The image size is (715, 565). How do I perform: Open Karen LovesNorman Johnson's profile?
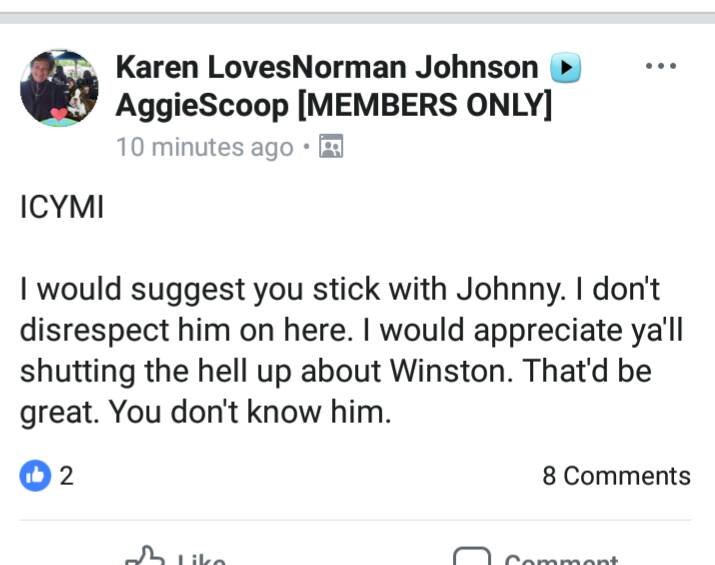coord(326,68)
